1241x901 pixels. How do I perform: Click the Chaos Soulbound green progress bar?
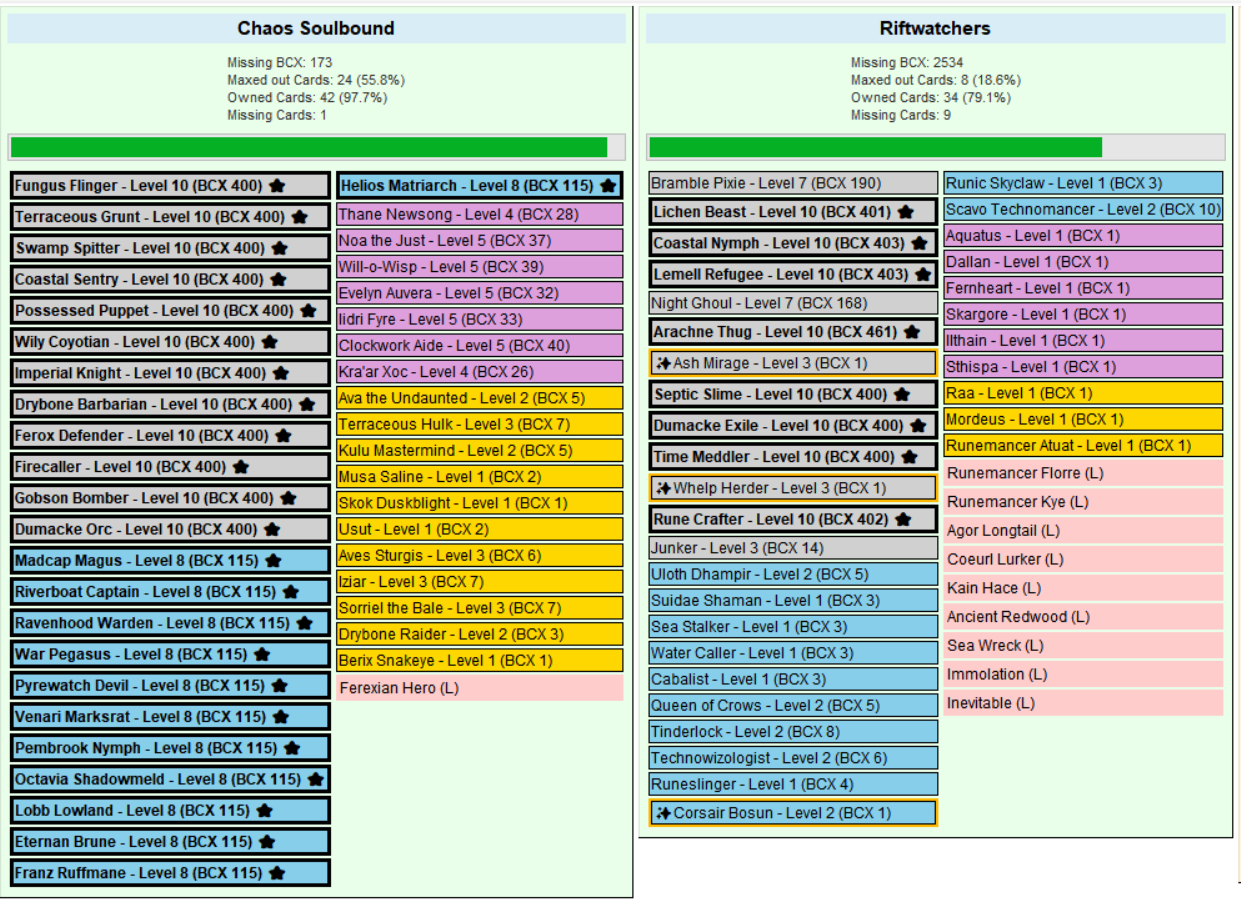click(309, 148)
